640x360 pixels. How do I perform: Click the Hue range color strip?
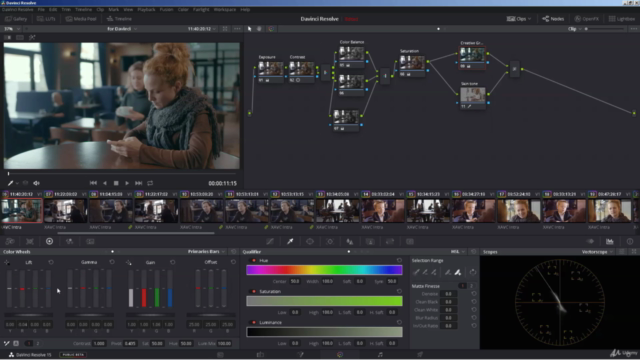324,270
